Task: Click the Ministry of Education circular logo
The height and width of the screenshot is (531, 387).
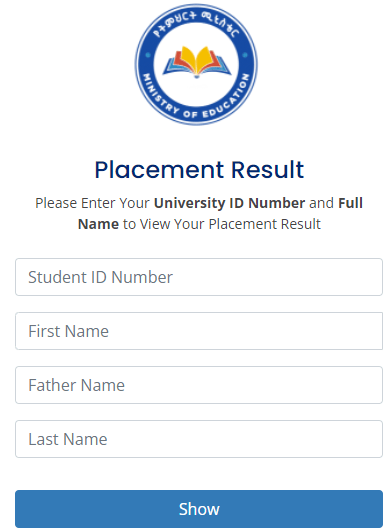Action: [196, 64]
